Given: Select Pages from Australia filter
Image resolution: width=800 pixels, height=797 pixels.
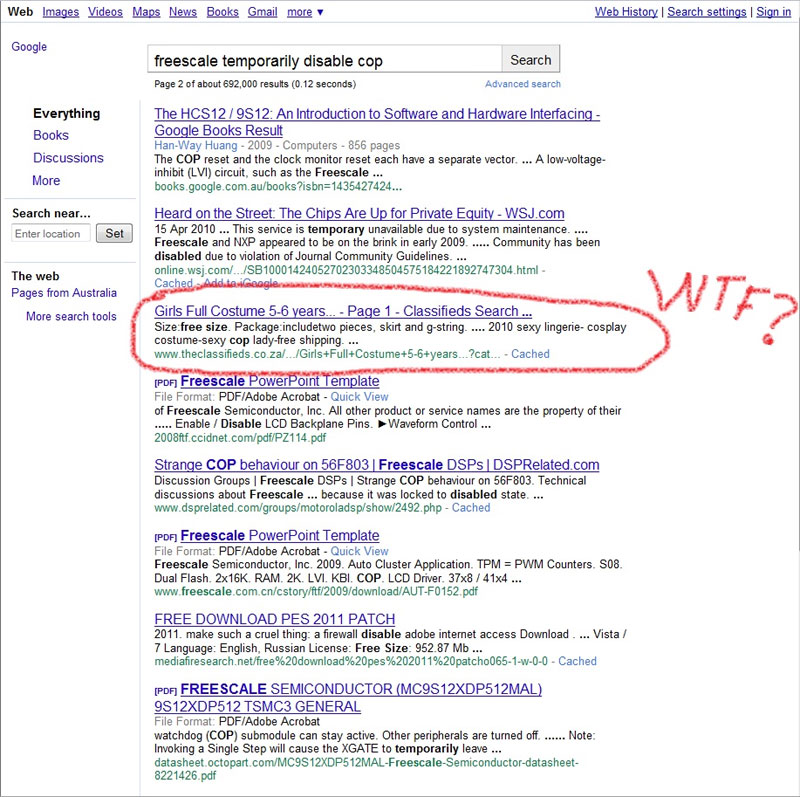Looking at the screenshot, I should tap(64, 293).
